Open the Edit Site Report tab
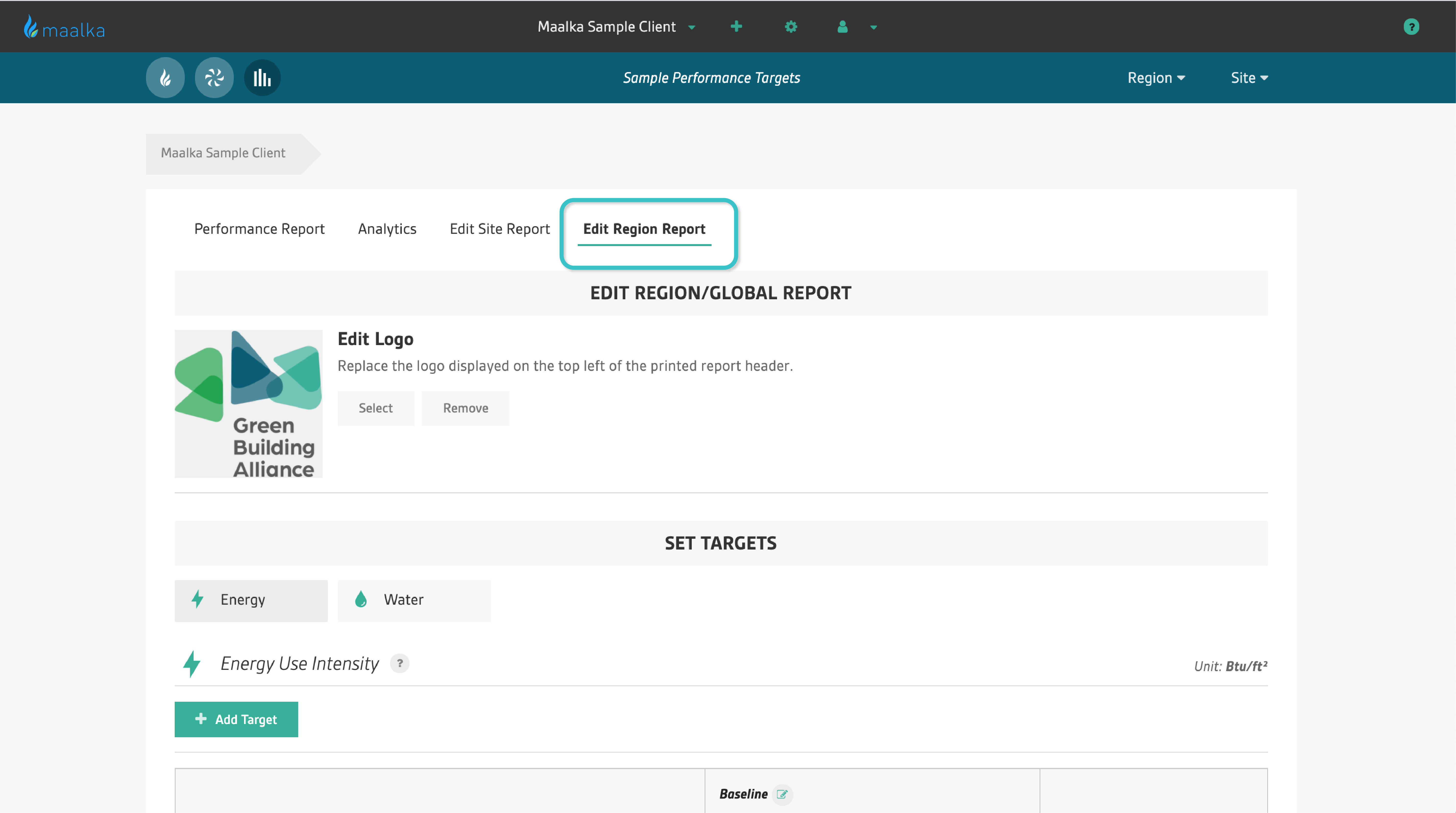The width and height of the screenshot is (1456, 813). (500, 228)
